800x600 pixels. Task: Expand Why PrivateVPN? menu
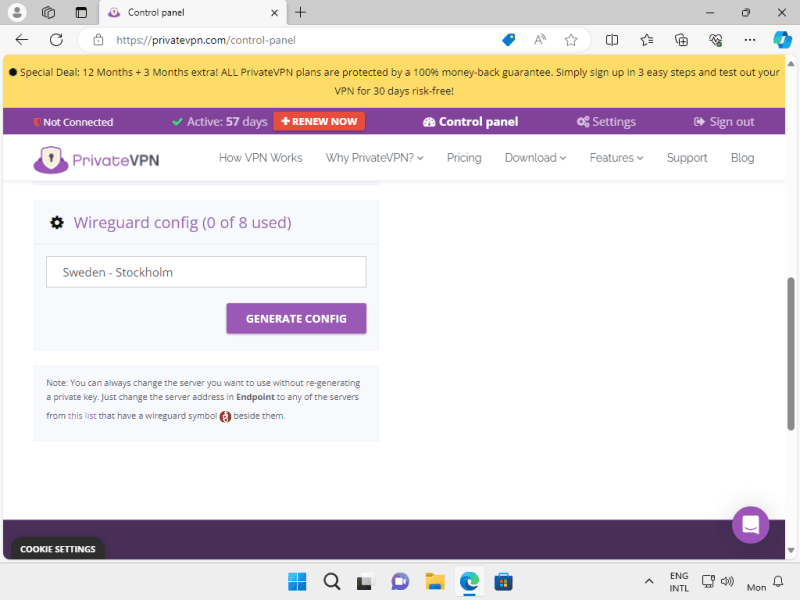(374, 158)
